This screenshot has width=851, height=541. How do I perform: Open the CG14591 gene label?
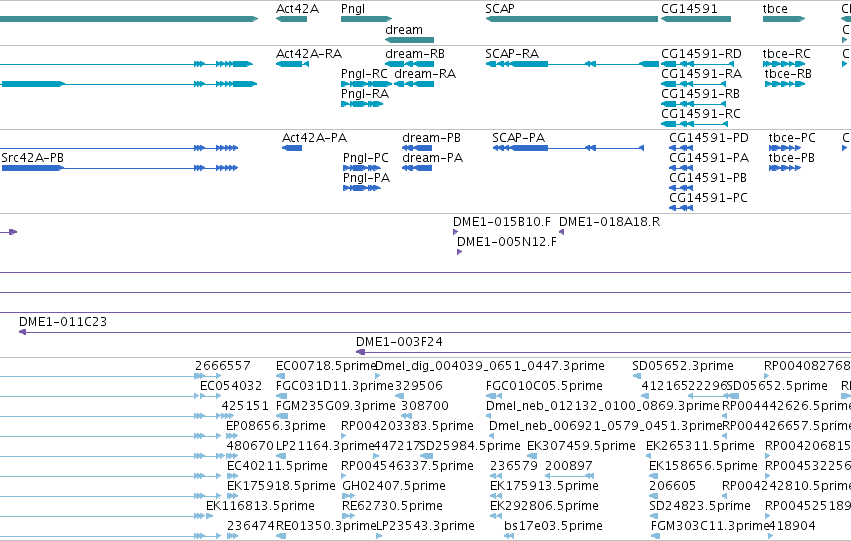tap(689, 9)
